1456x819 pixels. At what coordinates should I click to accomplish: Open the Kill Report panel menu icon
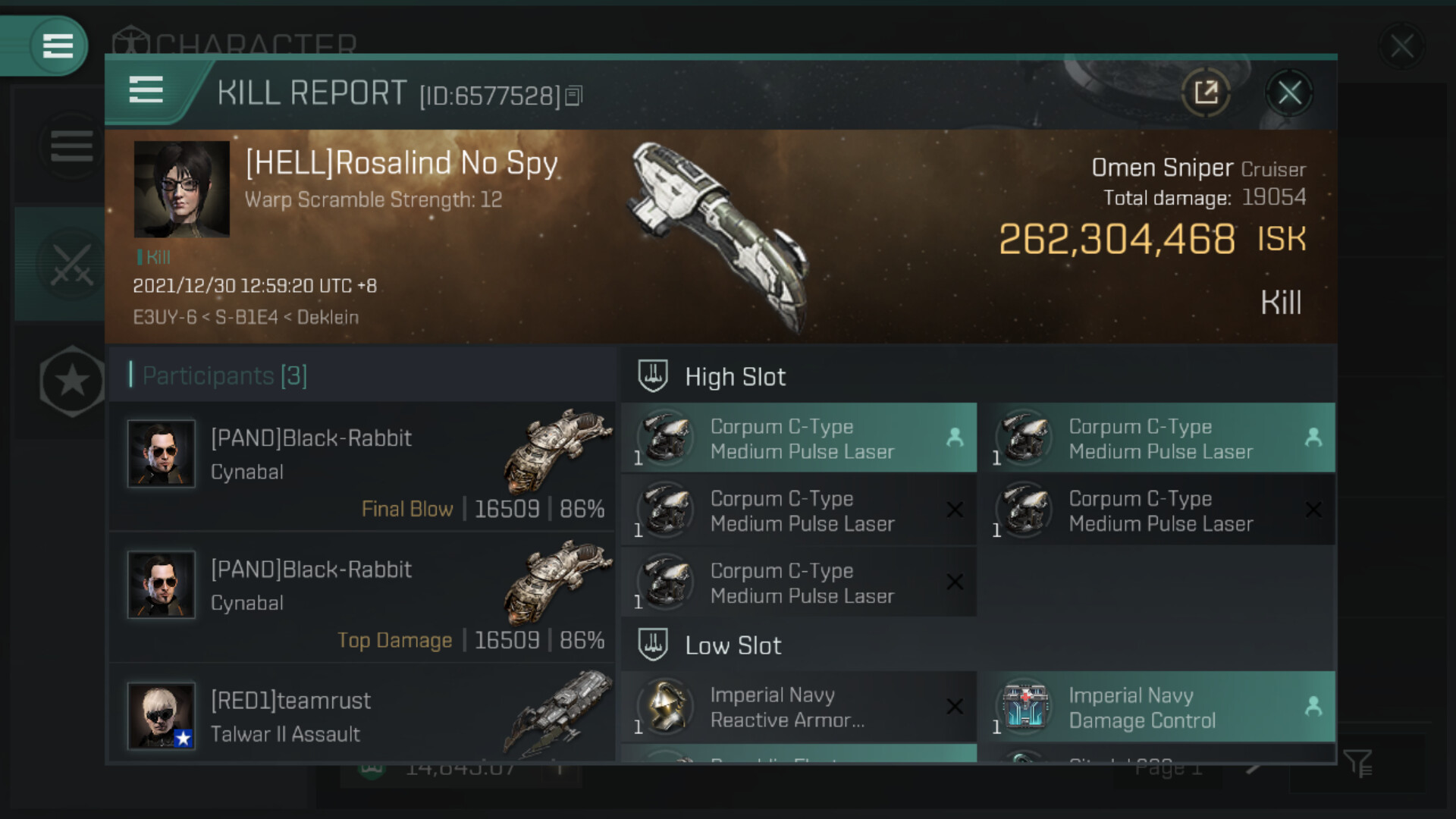pos(146,90)
